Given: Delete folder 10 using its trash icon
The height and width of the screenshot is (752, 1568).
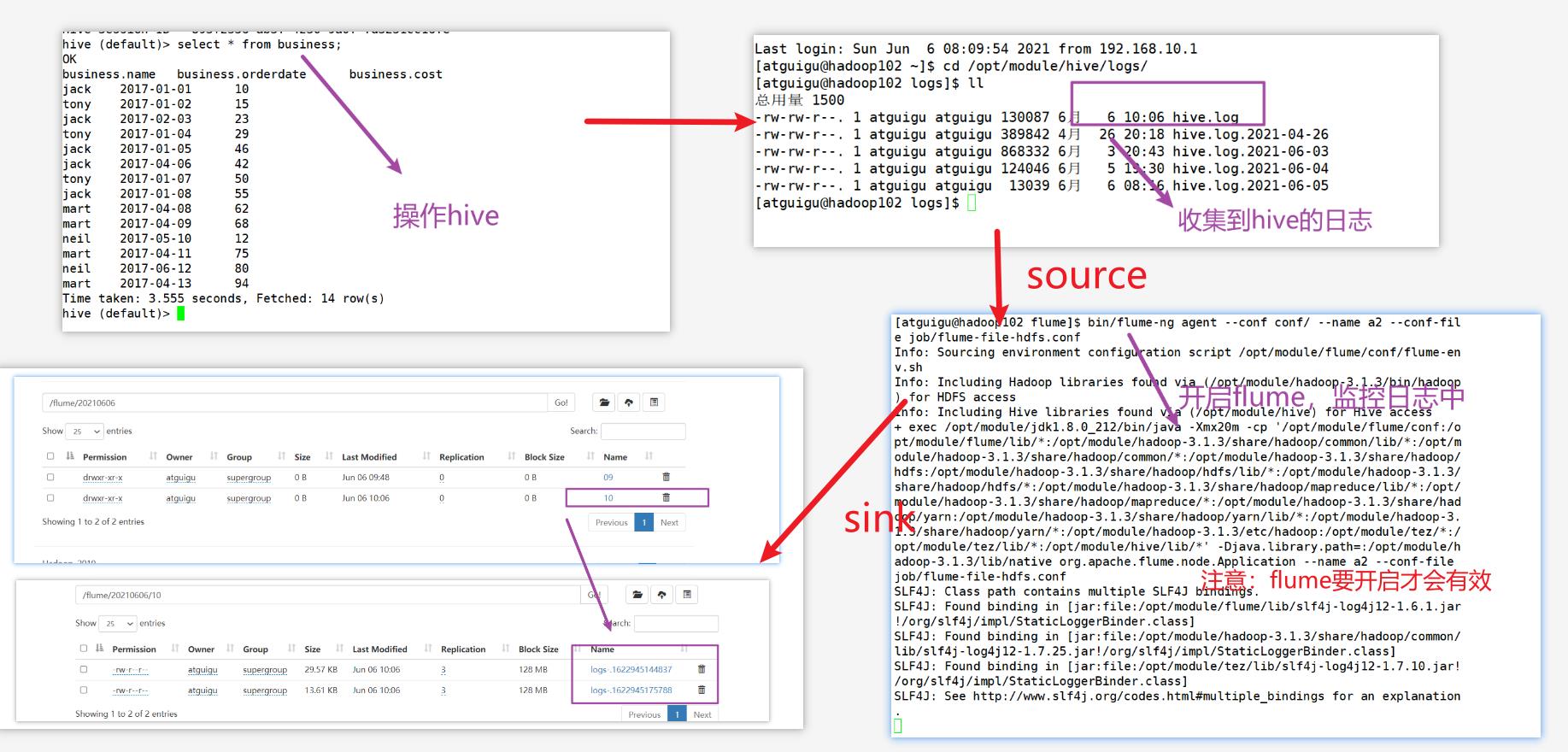Looking at the screenshot, I should pos(667,497).
